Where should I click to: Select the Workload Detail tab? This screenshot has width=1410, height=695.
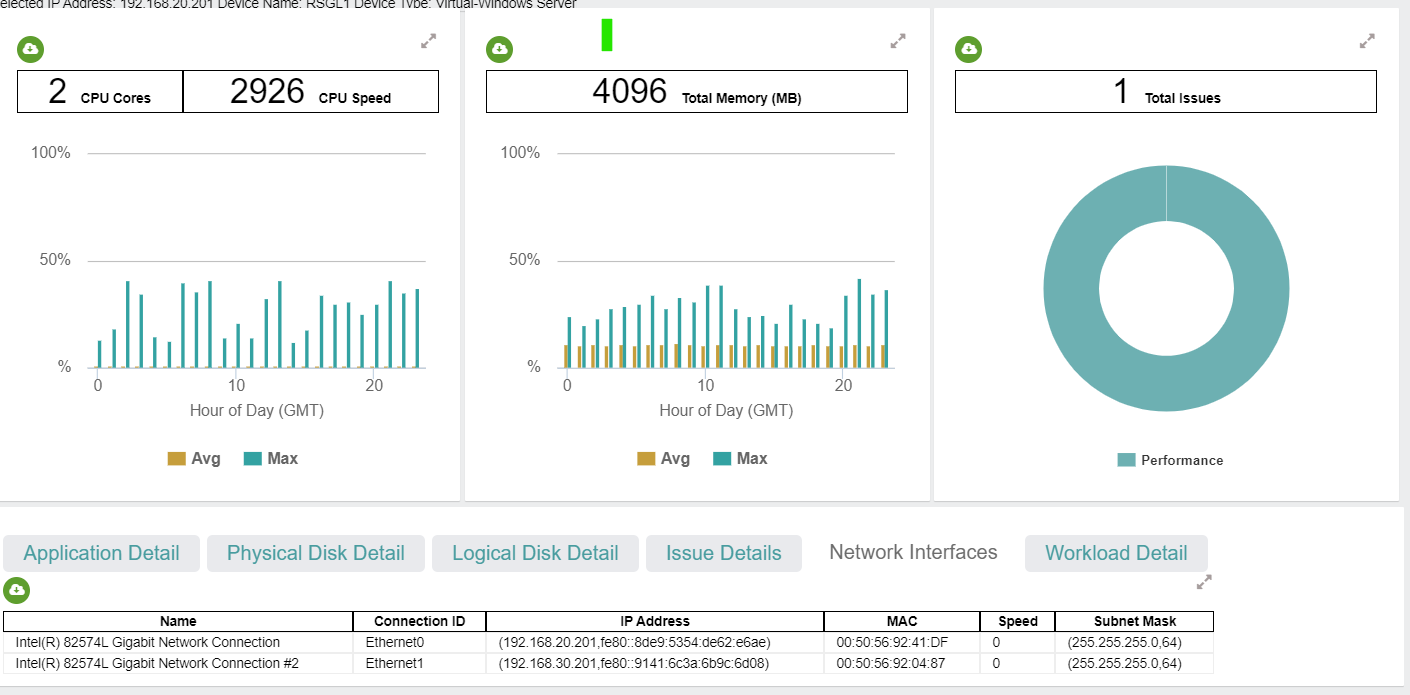tap(1116, 553)
